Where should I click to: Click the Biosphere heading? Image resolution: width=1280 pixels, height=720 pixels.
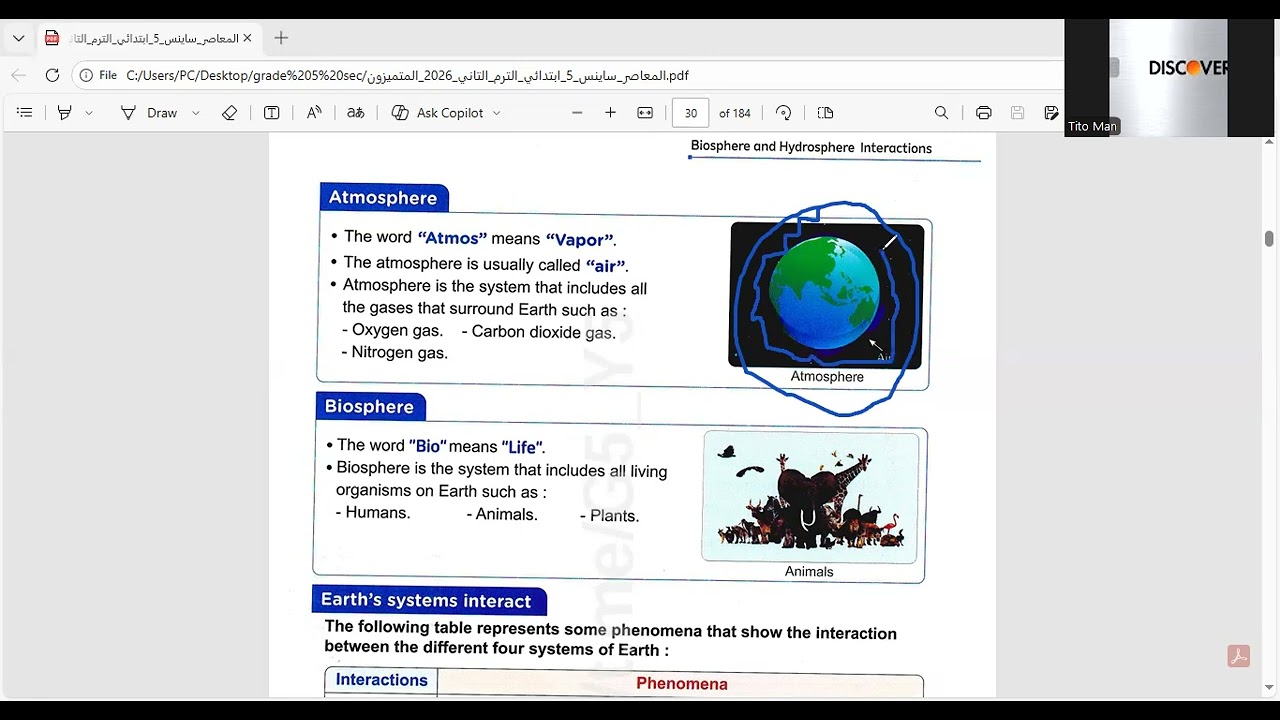point(369,406)
